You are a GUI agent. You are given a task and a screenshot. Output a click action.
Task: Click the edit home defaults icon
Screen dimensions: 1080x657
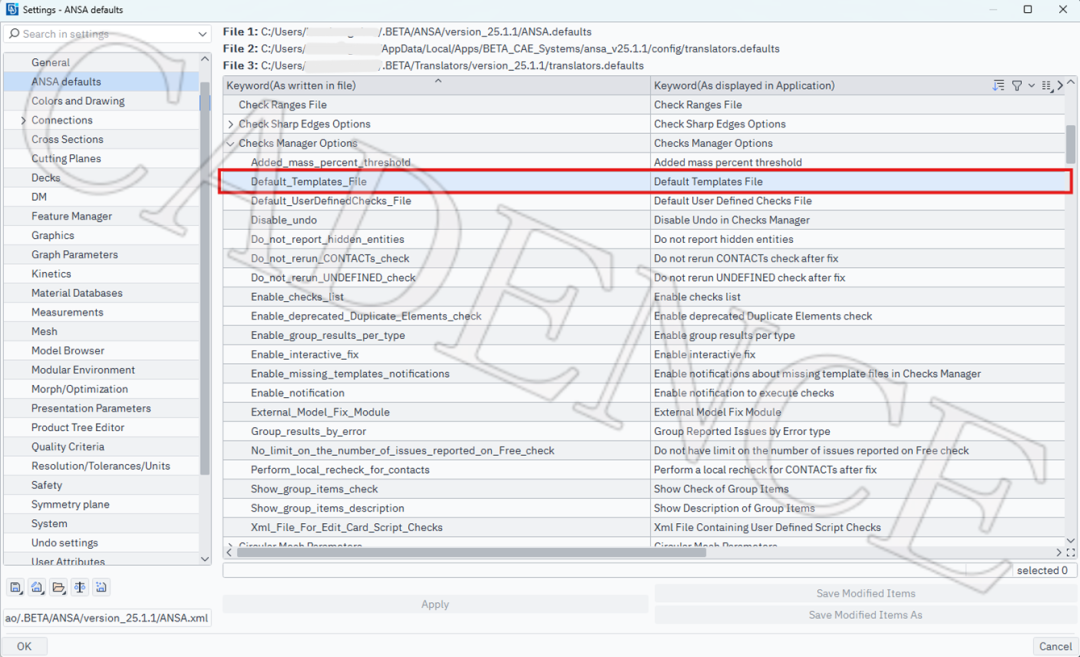pos(37,587)
